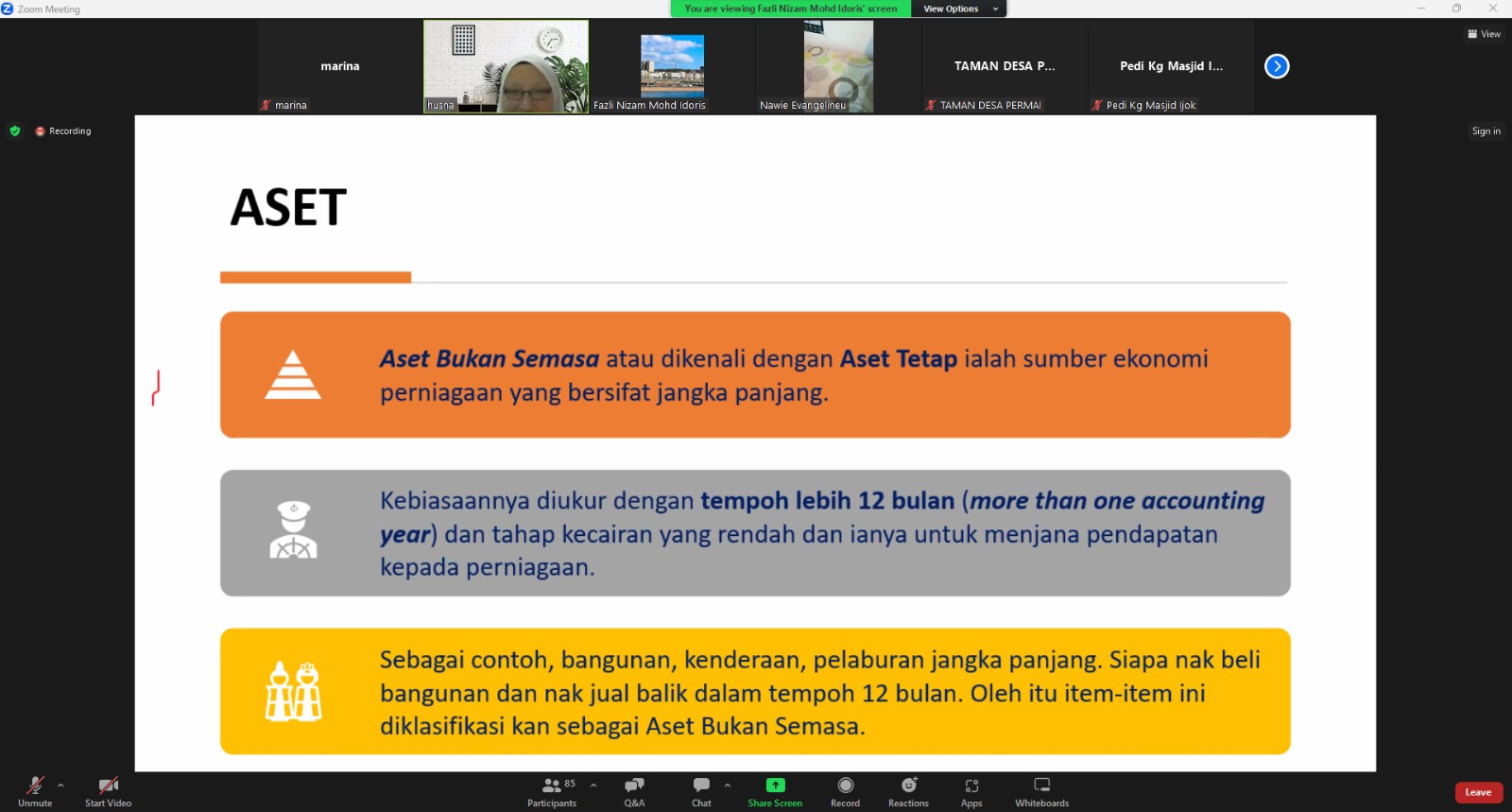This screenshot has height=812, width=1512.
Task: Show next participants with blue arrow
Action: coord(1277,66)
